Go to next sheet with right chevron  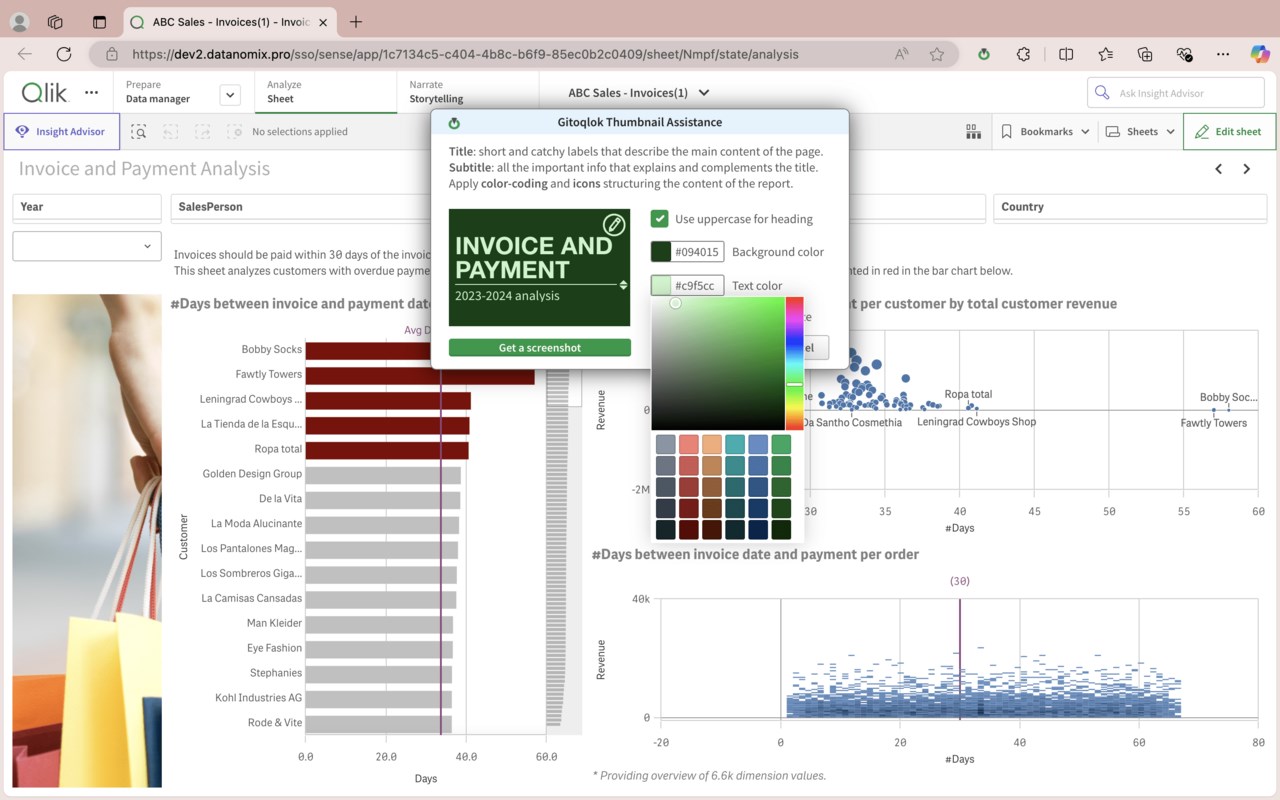pos(1246,169)
